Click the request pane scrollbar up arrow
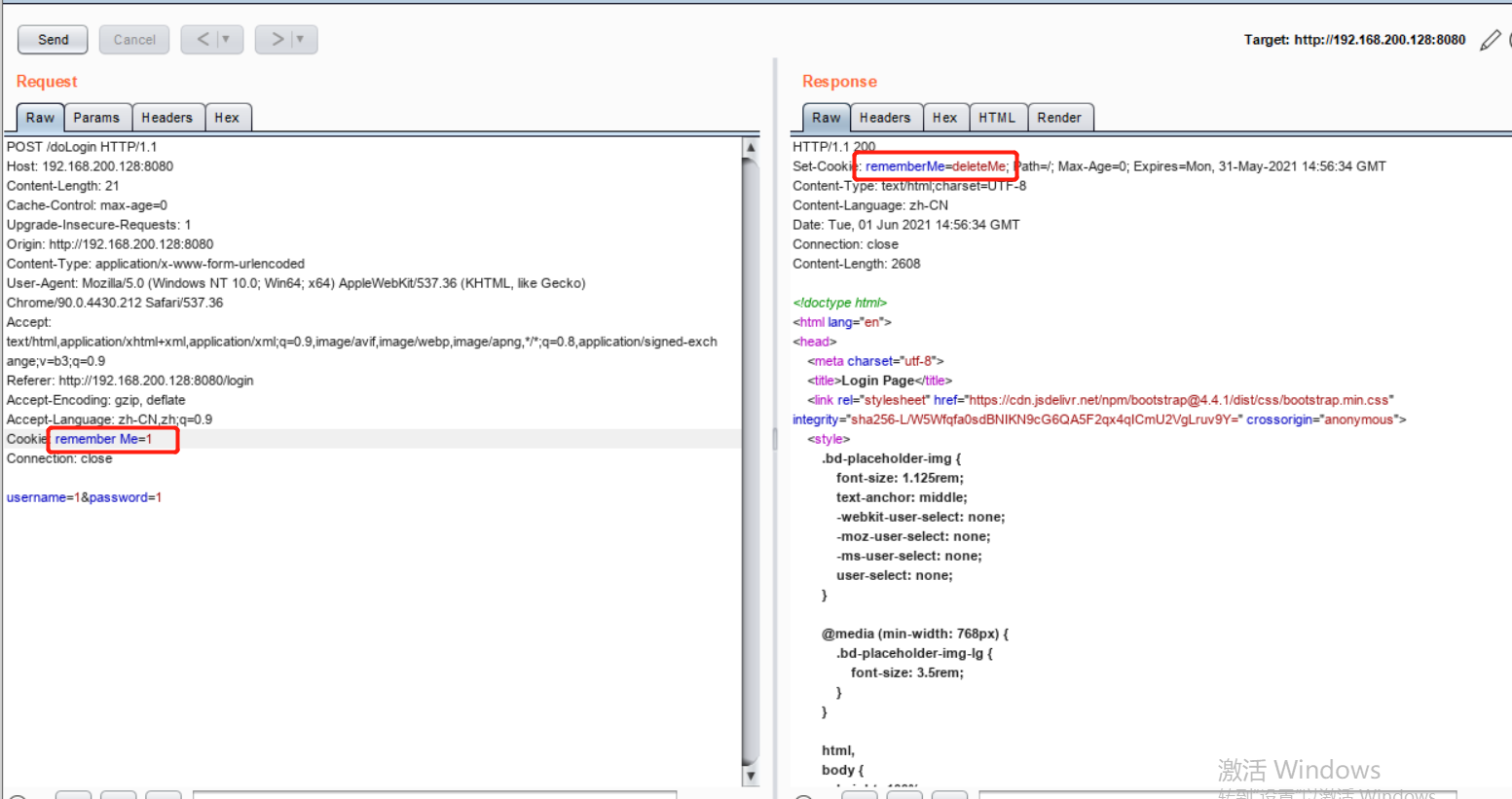 pos(751,147)
